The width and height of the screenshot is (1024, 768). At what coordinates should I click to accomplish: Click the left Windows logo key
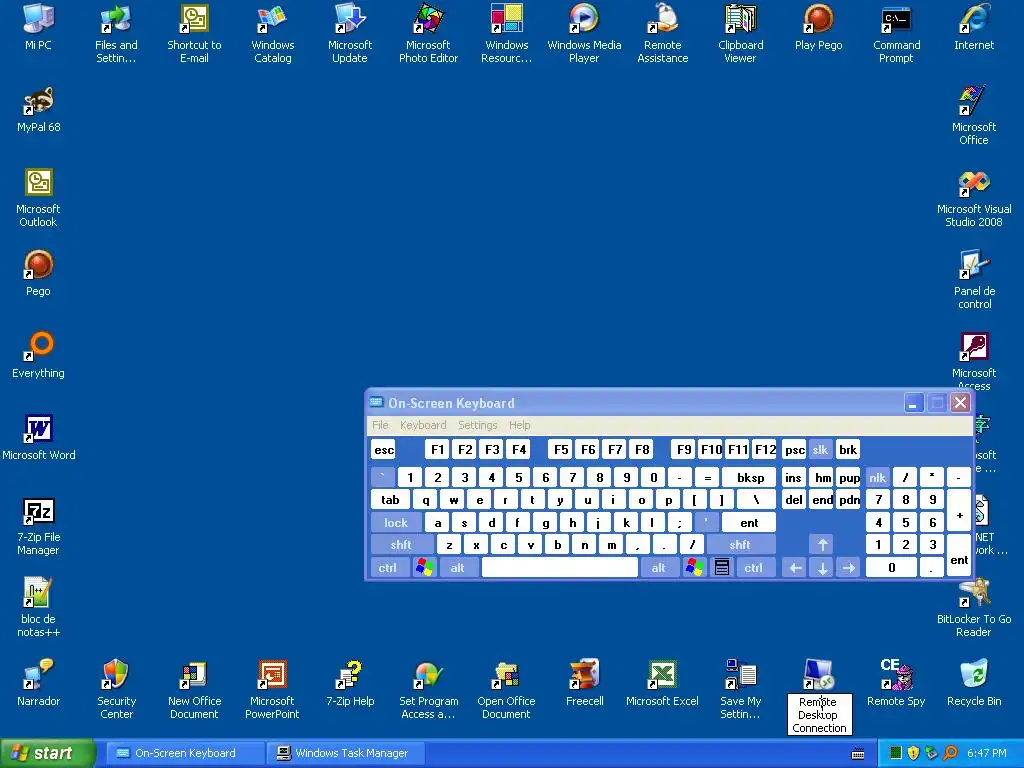[x=424, y=568]
